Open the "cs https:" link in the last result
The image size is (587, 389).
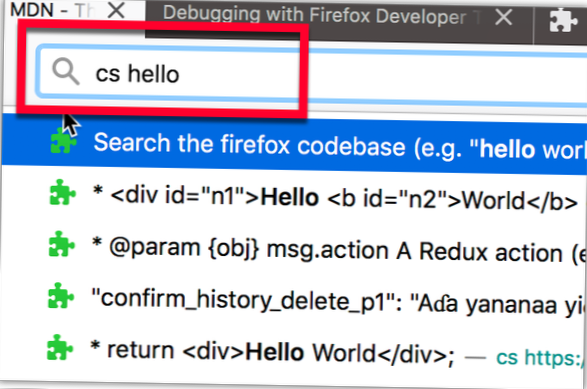539,358
